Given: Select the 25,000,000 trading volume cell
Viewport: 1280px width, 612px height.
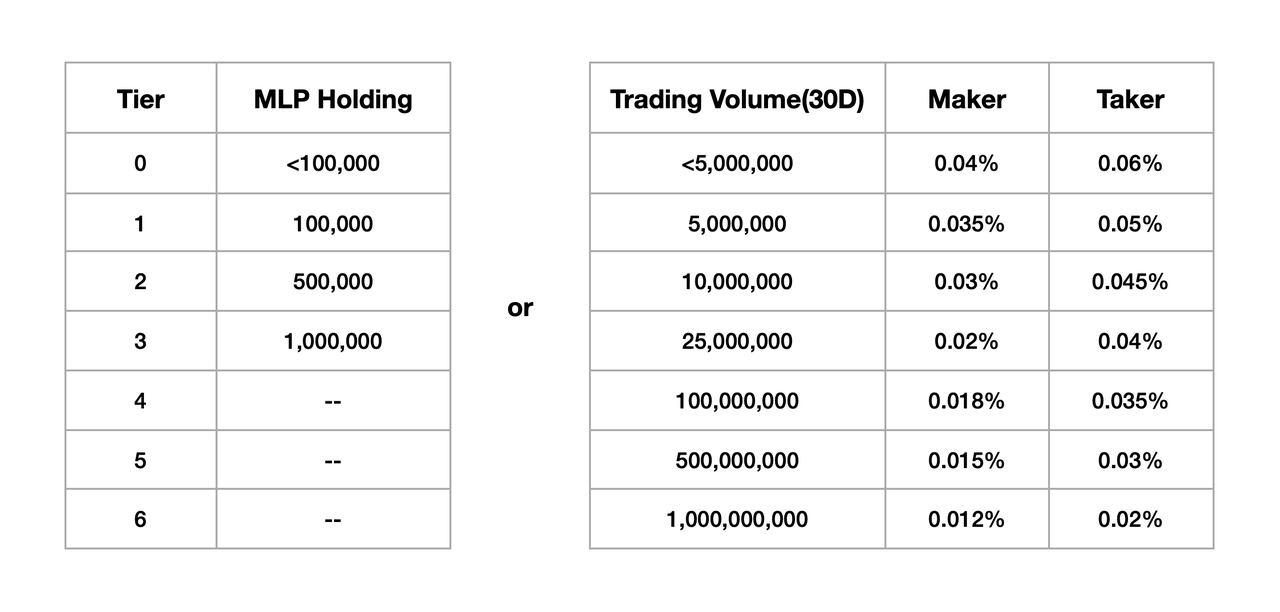Looking at the screenshot, I should pyautogui.click(x=737, y=341).
